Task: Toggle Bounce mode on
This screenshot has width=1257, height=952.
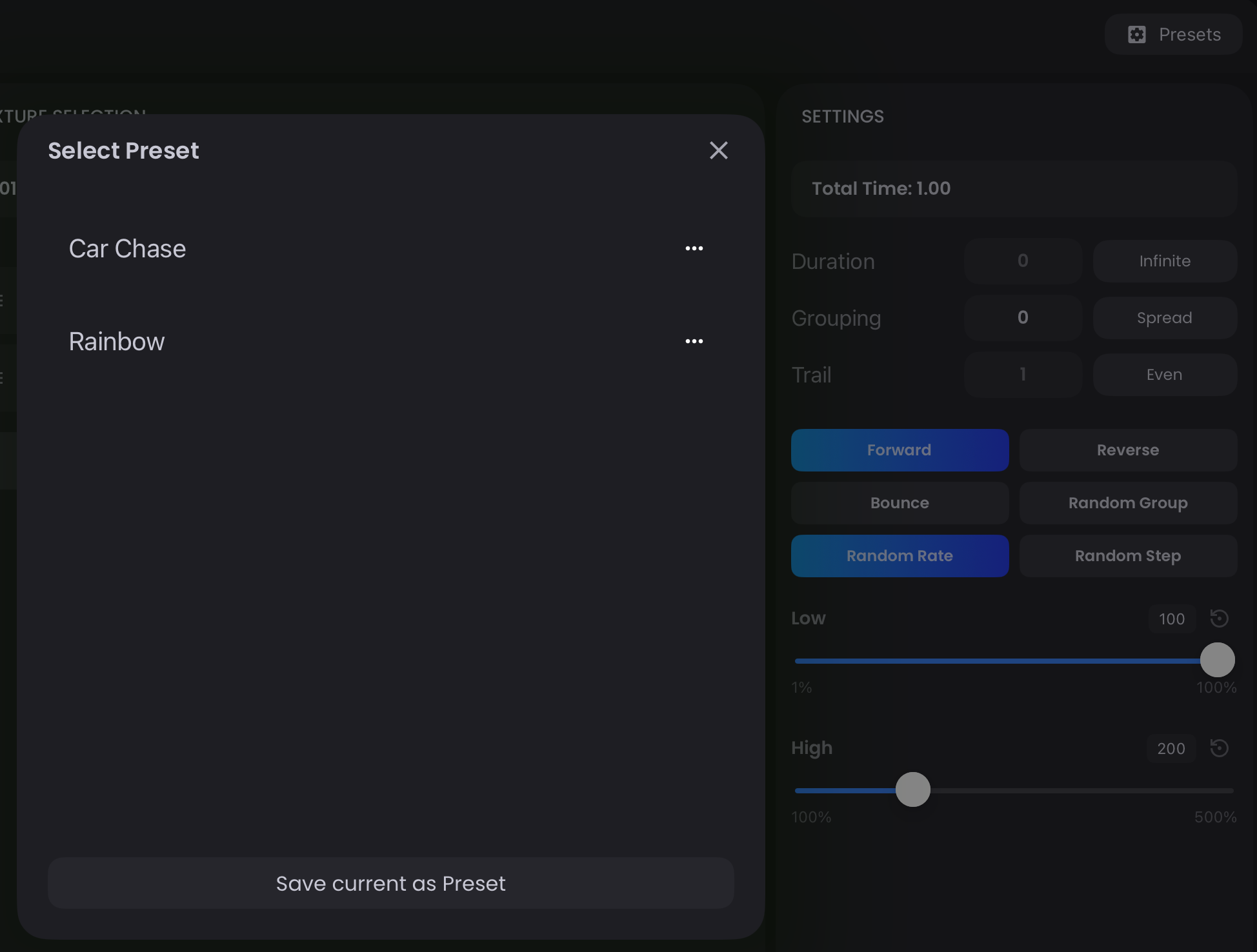Action: [x=900, y=502]
